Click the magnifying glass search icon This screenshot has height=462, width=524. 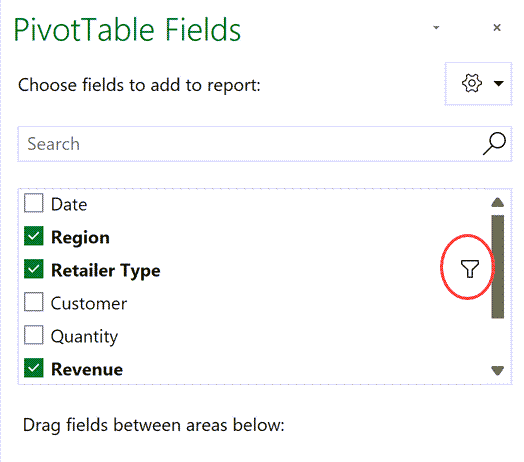tap(494, 144)
